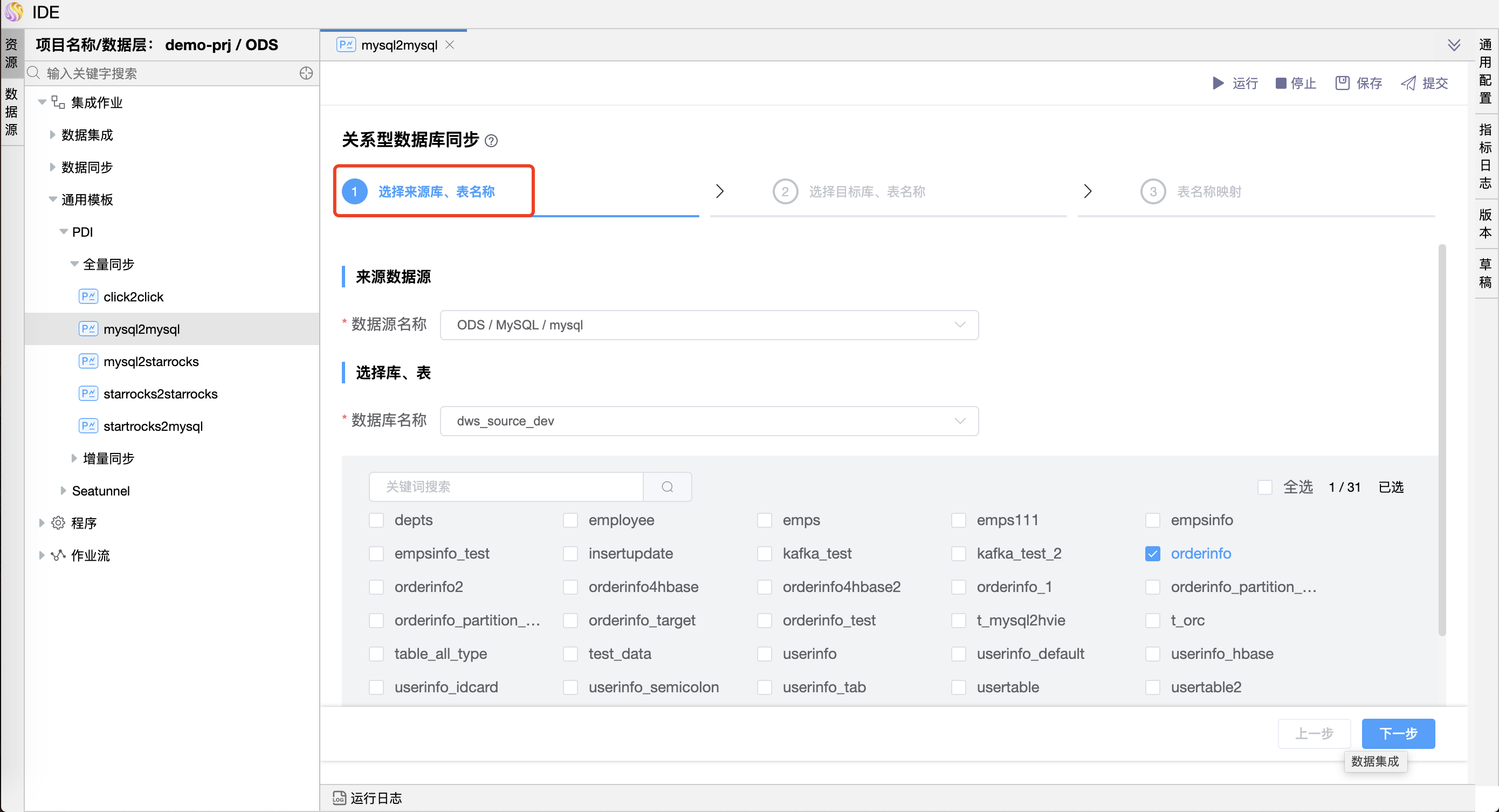Open the 通用配置 right panel tab

click(1485, 71)
